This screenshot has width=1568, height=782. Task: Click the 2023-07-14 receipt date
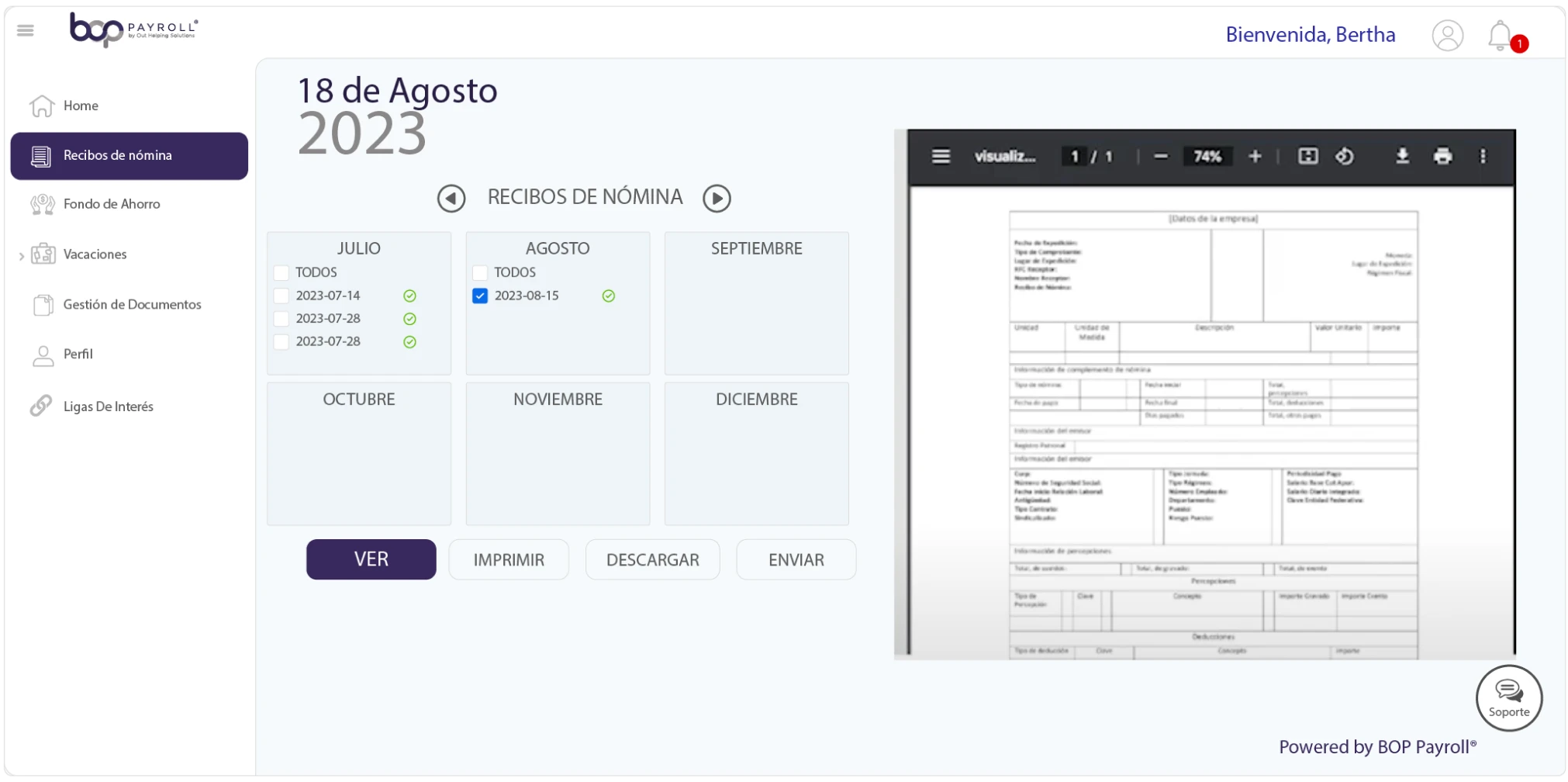pos(328,296)
